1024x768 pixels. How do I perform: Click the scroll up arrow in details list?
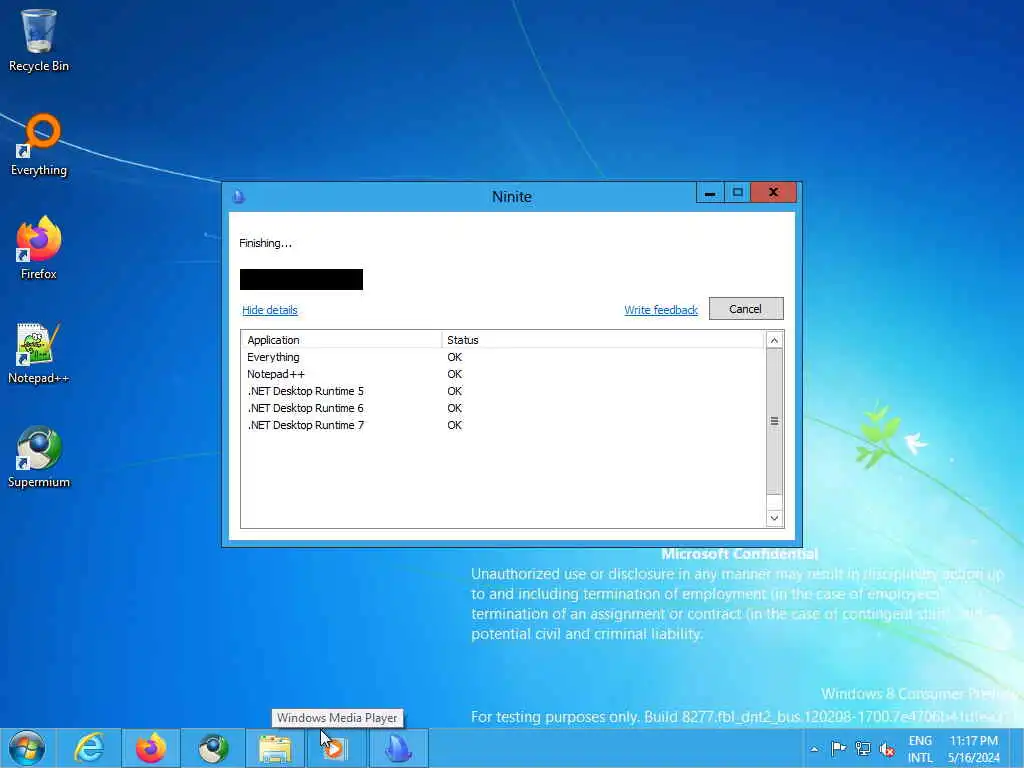(x=774, y=340)
